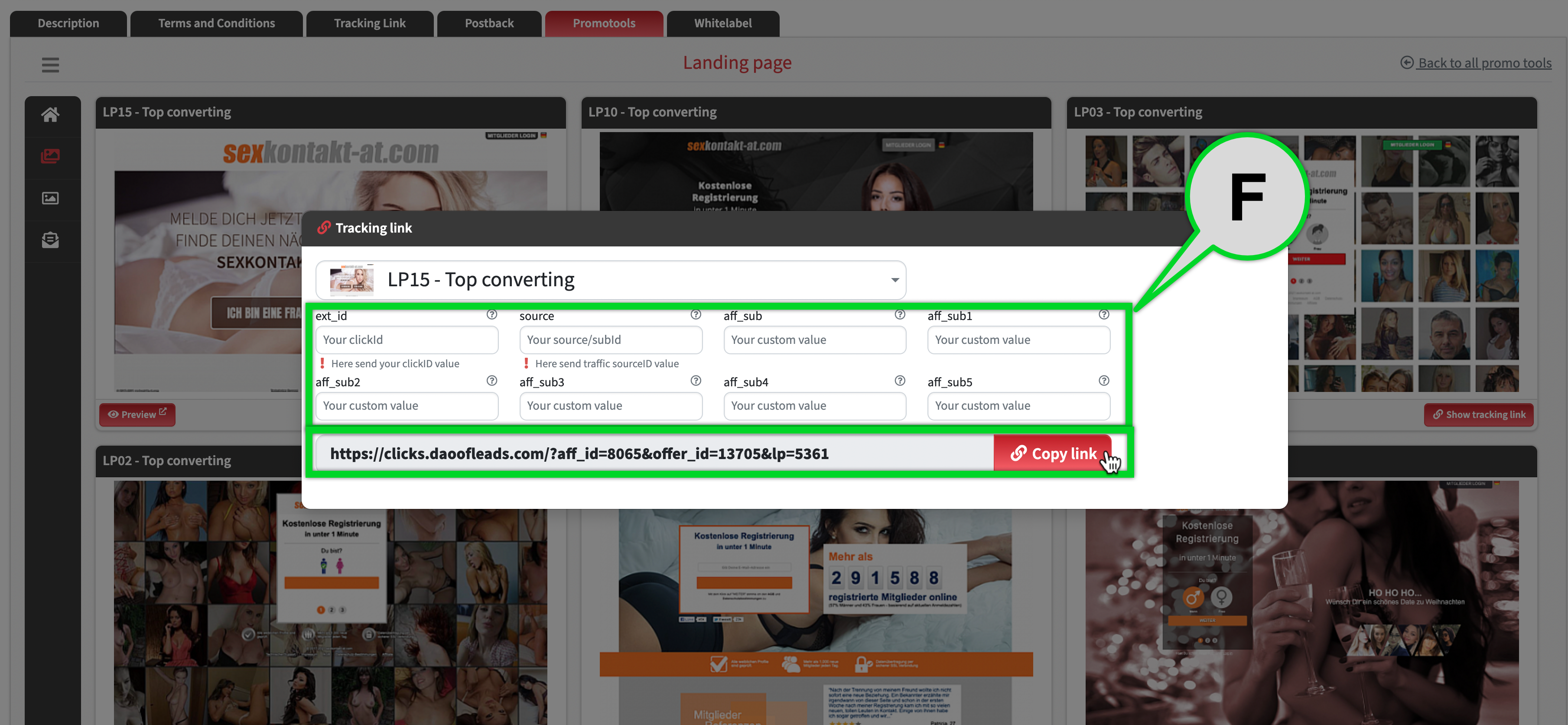Switch to the Postback tab

[489, 23]
